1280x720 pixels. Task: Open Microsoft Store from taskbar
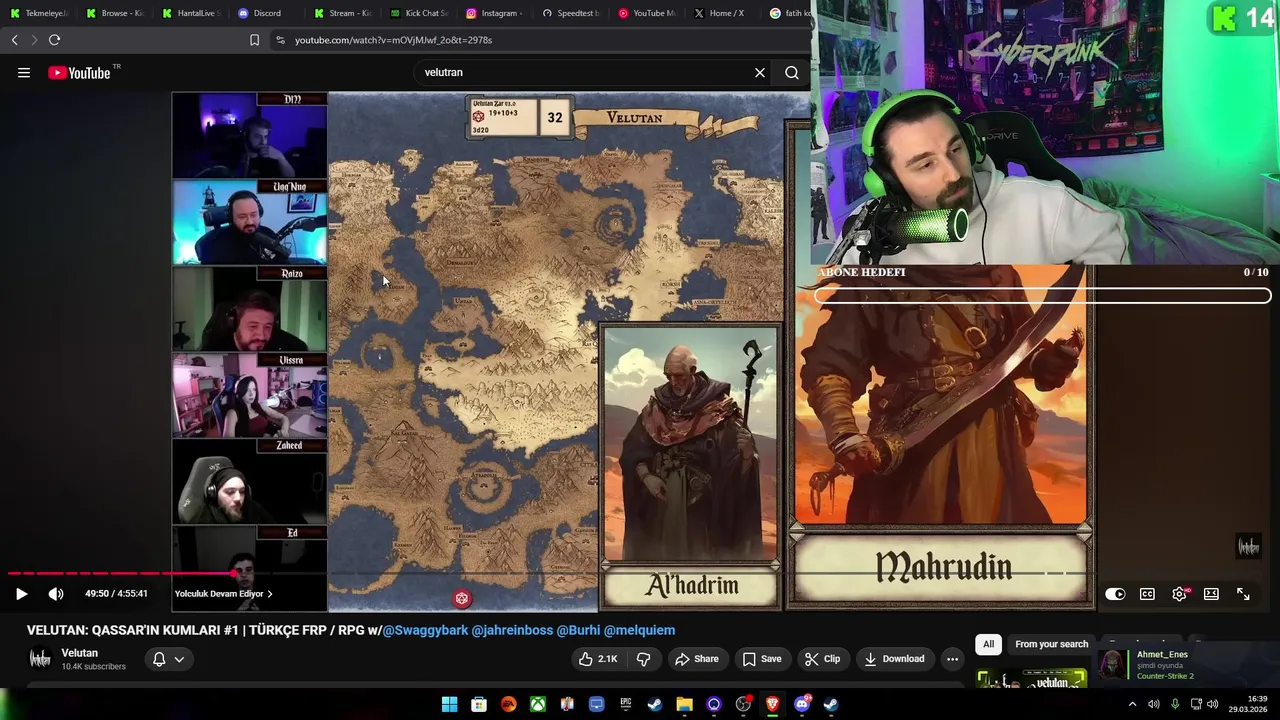pos(479,704)
